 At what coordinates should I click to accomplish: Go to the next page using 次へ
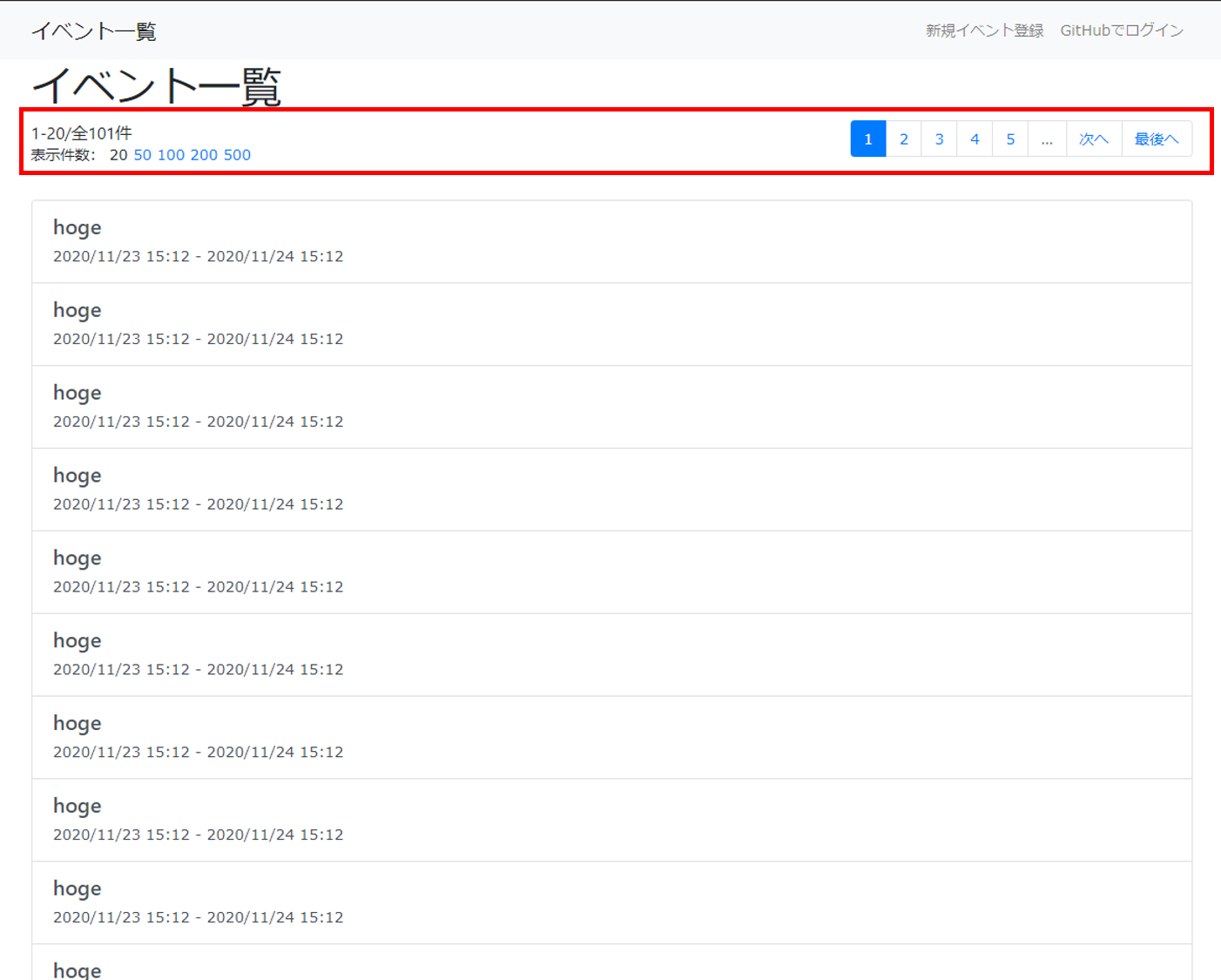click(1094, 138)
